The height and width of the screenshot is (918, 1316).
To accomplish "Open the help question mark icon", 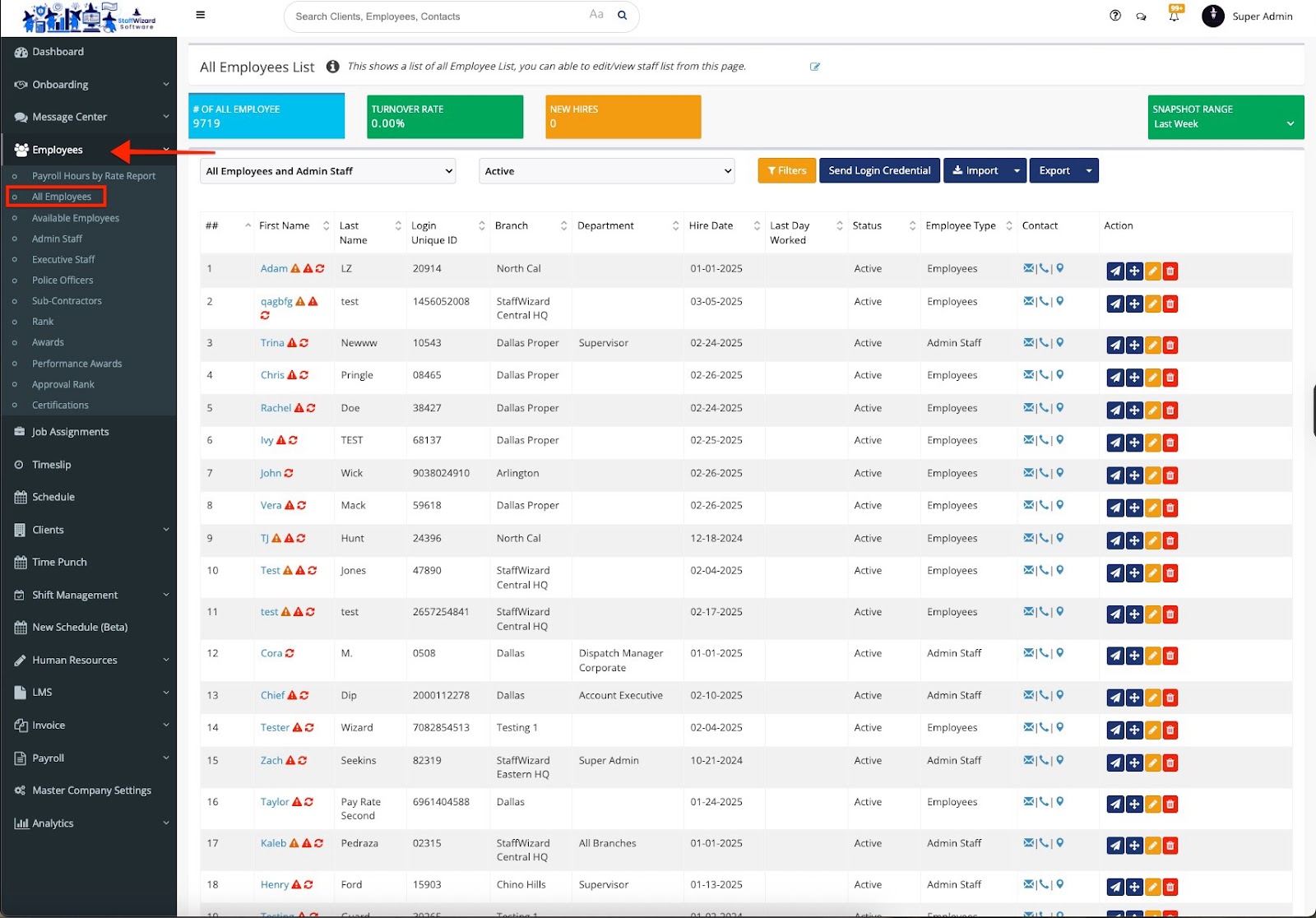I will 1115,16.
